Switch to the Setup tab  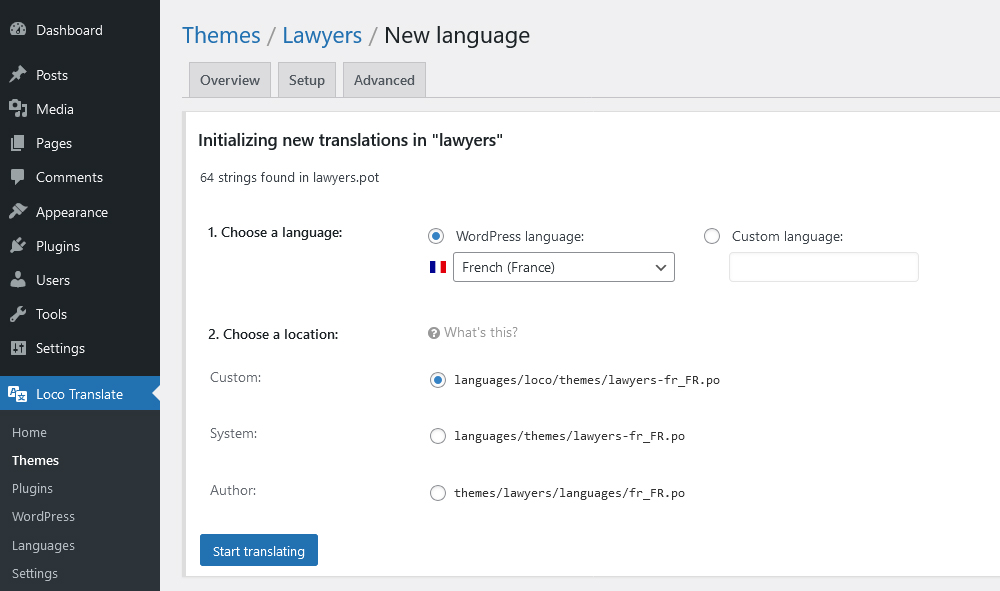click(306, 79)
